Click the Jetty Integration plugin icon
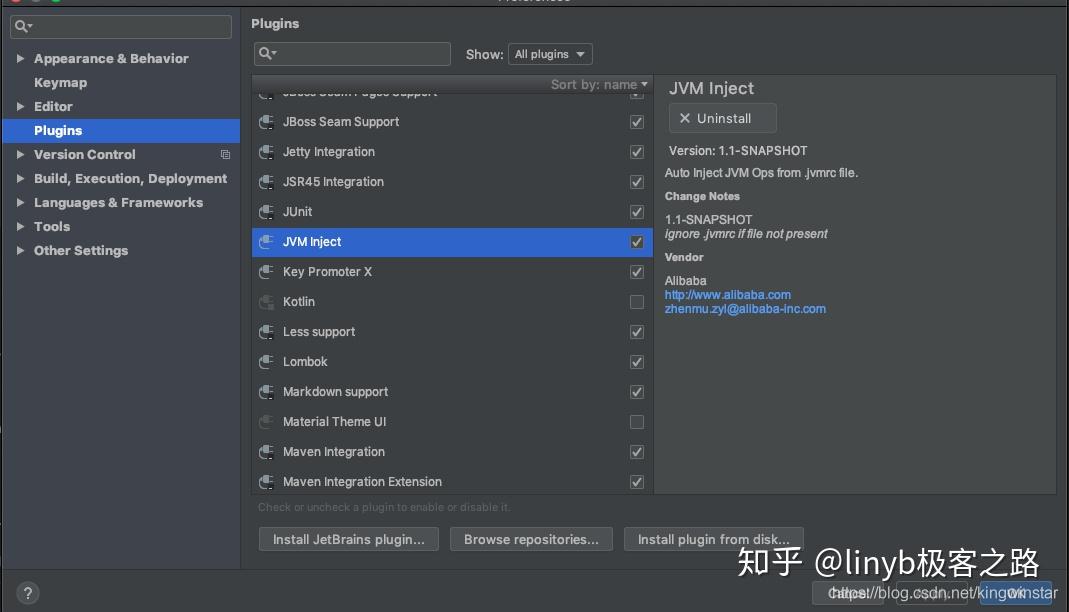Image resolution: width=1069 pixels, height=612 pixels. tap(267, 152)
